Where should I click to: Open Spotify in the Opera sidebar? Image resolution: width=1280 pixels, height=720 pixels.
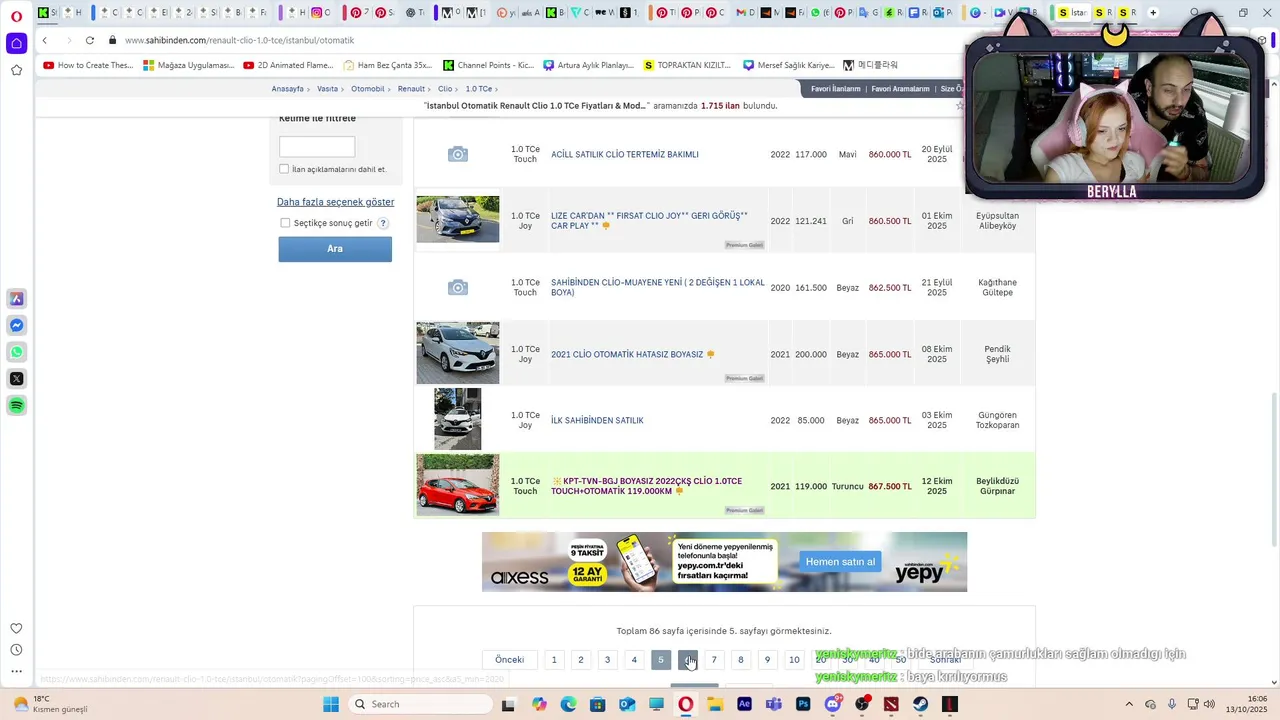16,405
